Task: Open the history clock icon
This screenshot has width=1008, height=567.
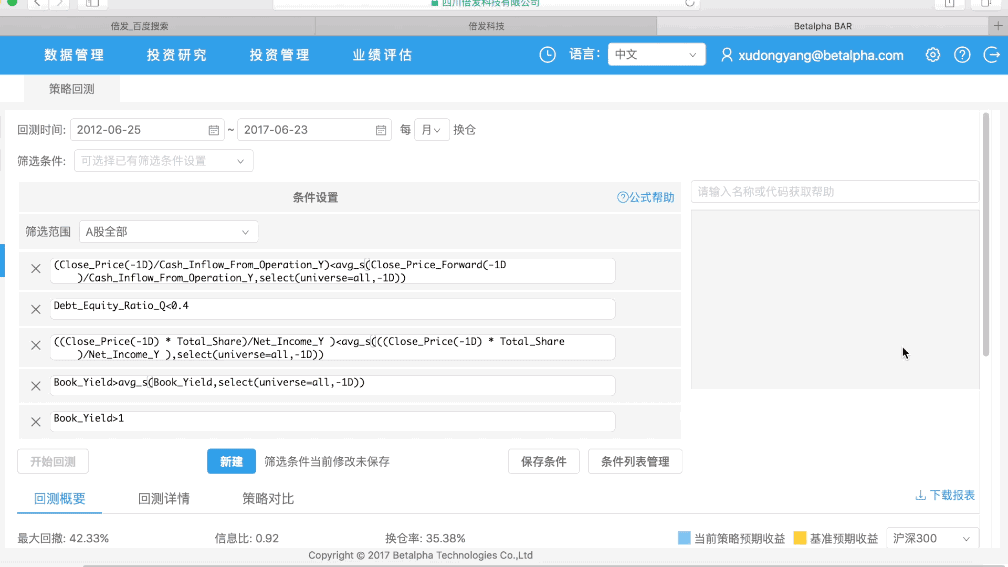Action: coord(547,55)
